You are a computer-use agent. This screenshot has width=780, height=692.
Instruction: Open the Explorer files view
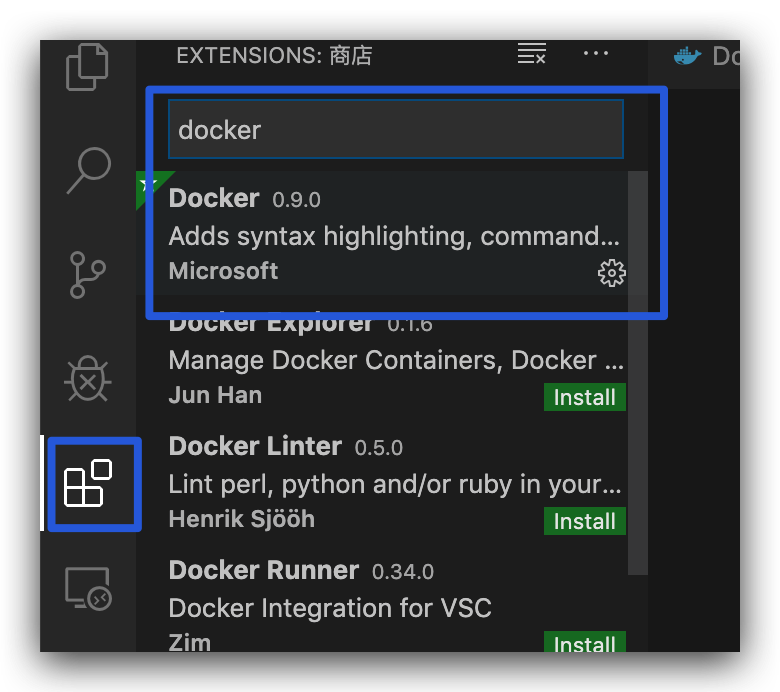pyautogui.click(x=88, y=67)
